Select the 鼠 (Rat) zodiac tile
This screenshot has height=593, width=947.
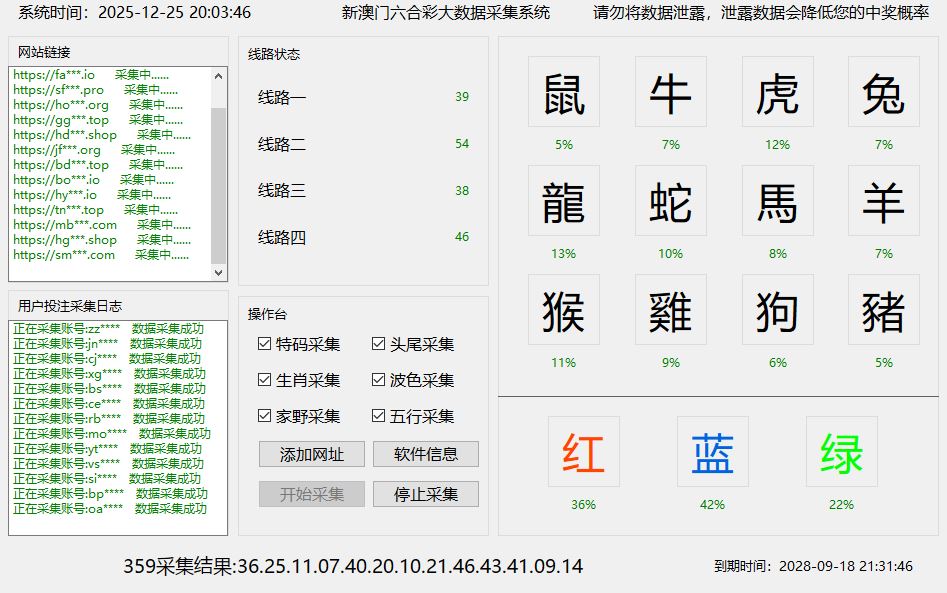tap(564, 92)
